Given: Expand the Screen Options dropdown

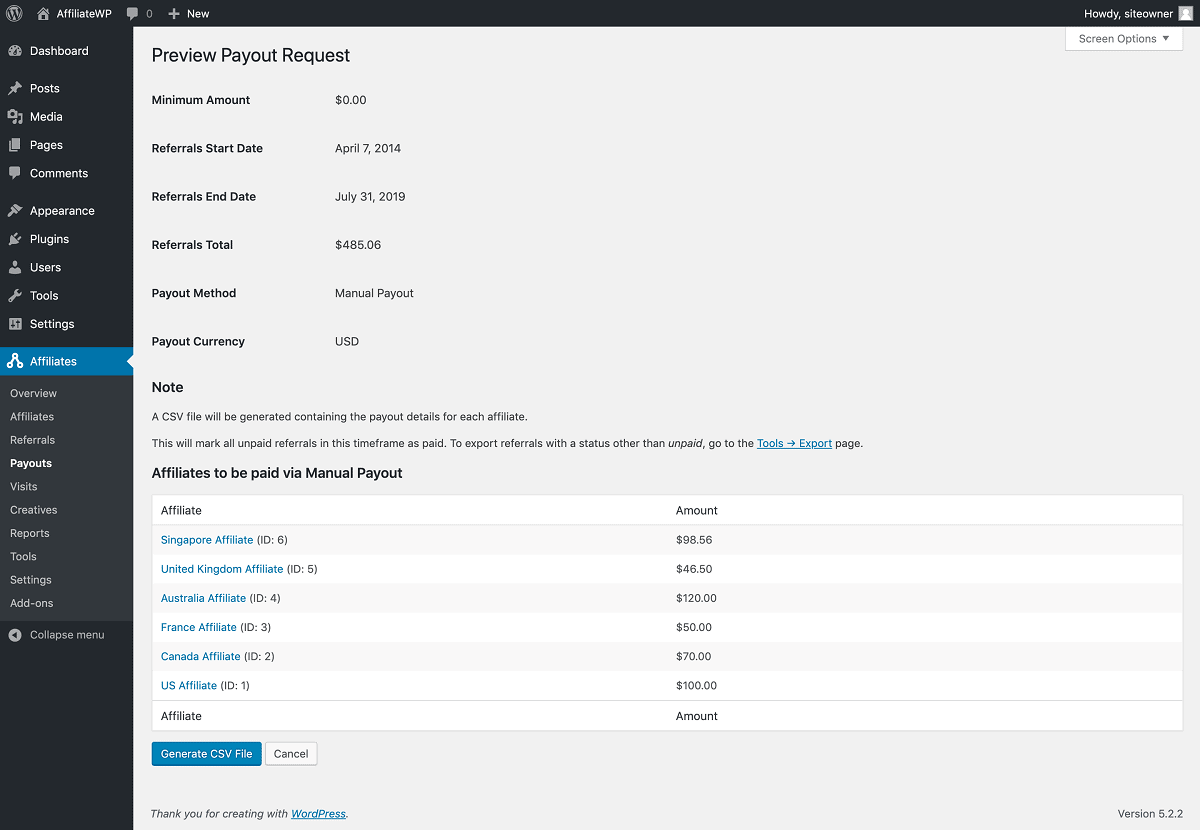Looking at the screenshot, I should click(1123, 39).
